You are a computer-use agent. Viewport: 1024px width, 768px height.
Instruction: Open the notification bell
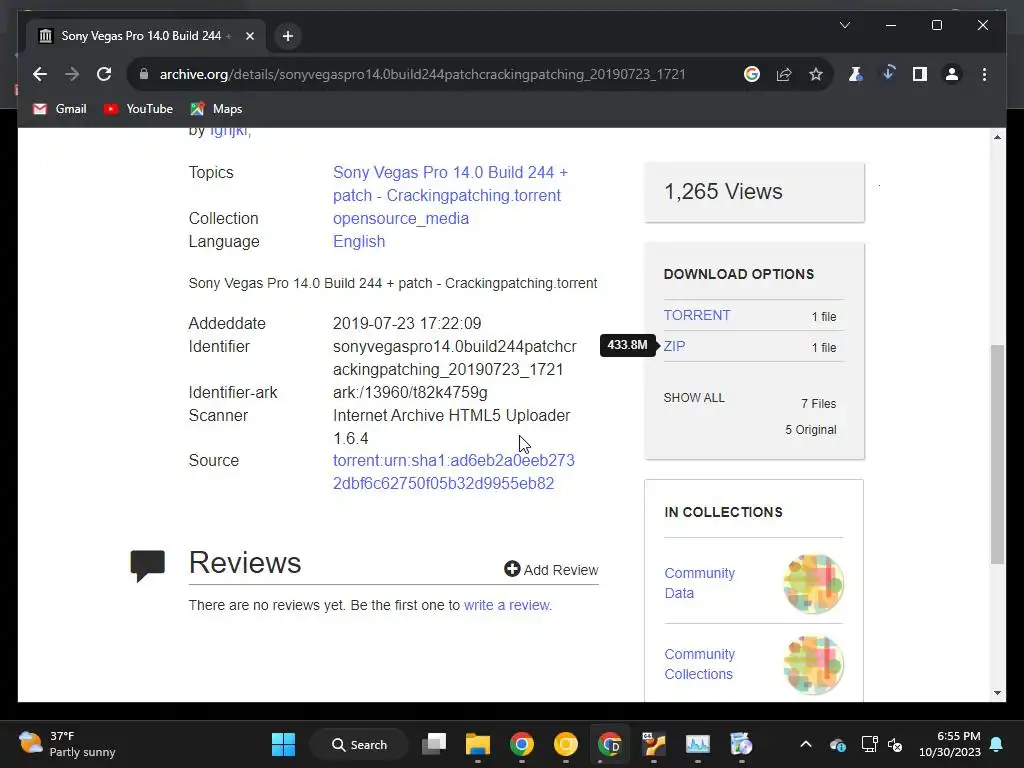(x=997, y=744)
